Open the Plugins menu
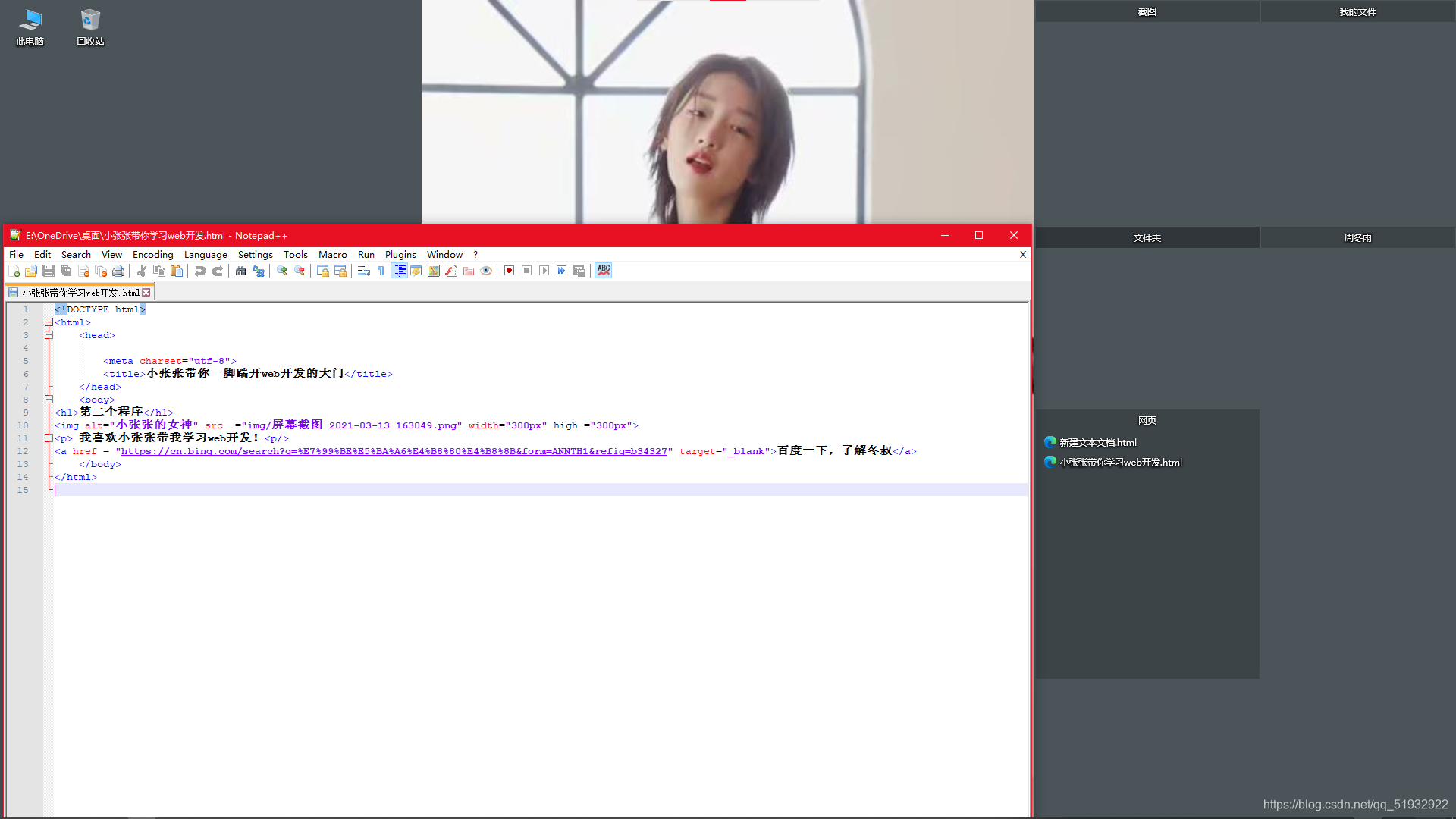 coord(400,254)
